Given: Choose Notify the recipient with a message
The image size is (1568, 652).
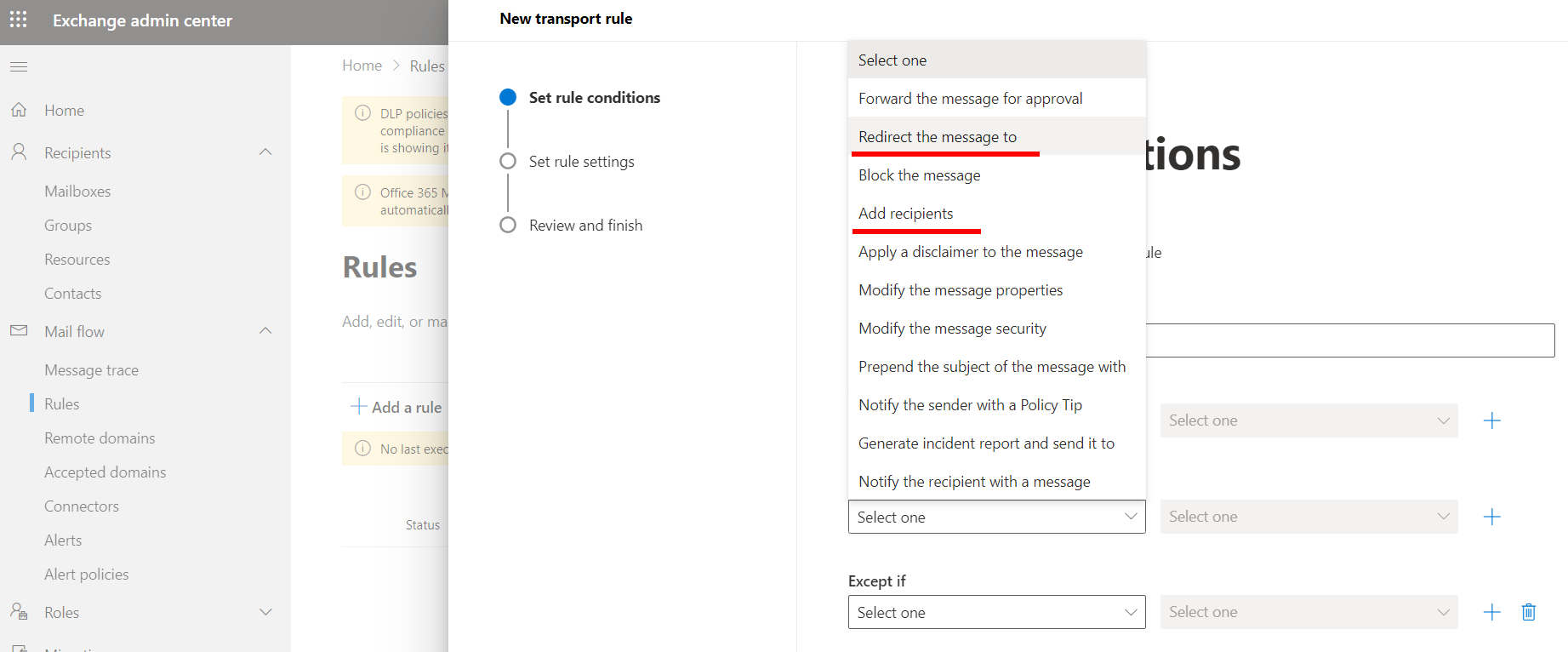Looking at the screenshot, I should [x=996, y=481].
